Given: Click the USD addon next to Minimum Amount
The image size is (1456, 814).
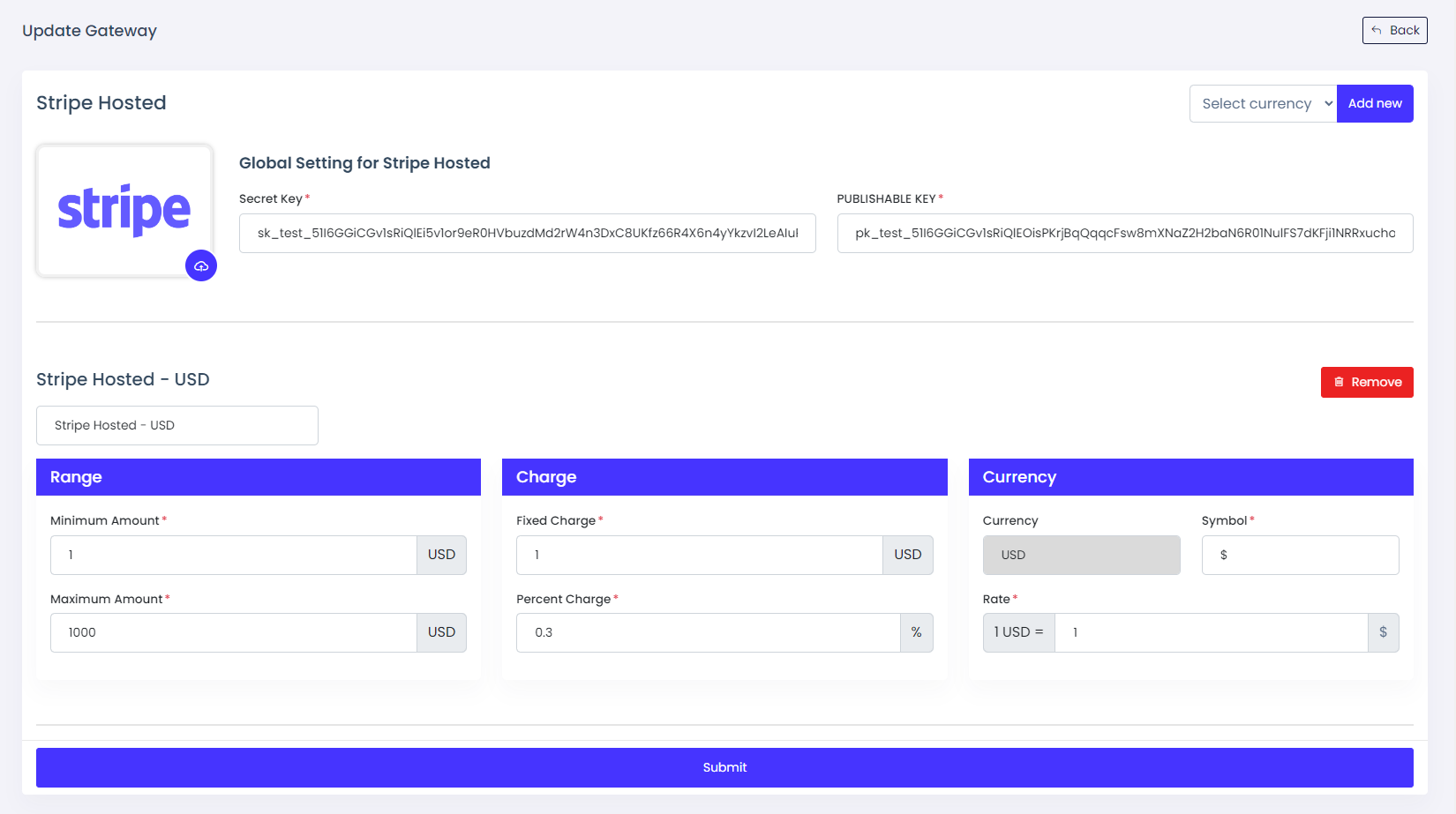Looking at the screenshot, I should coord(441,555).
